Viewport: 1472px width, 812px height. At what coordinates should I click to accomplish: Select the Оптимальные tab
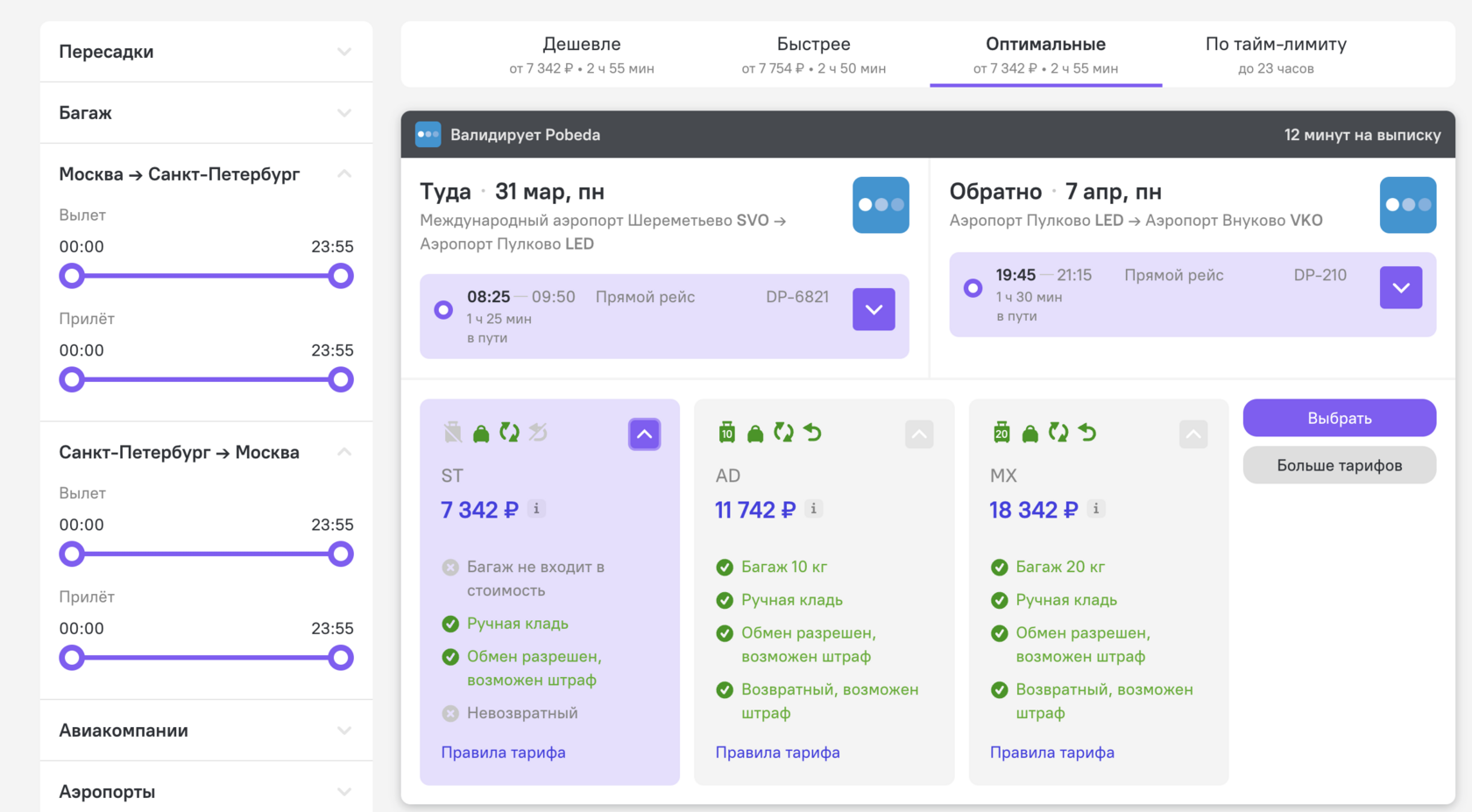1046,54
